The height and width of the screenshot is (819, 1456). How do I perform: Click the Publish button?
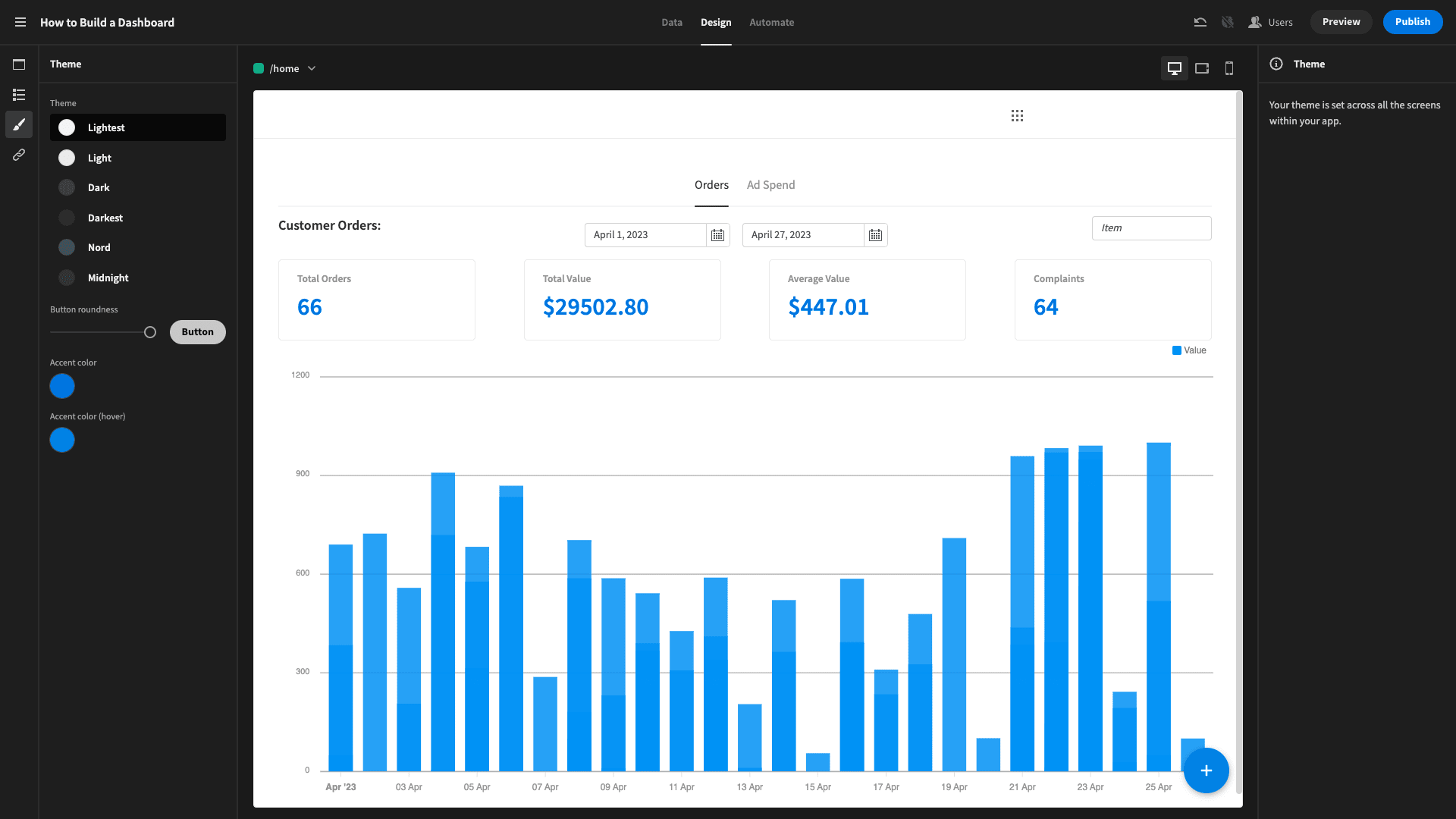click(x=1411, y=22)
